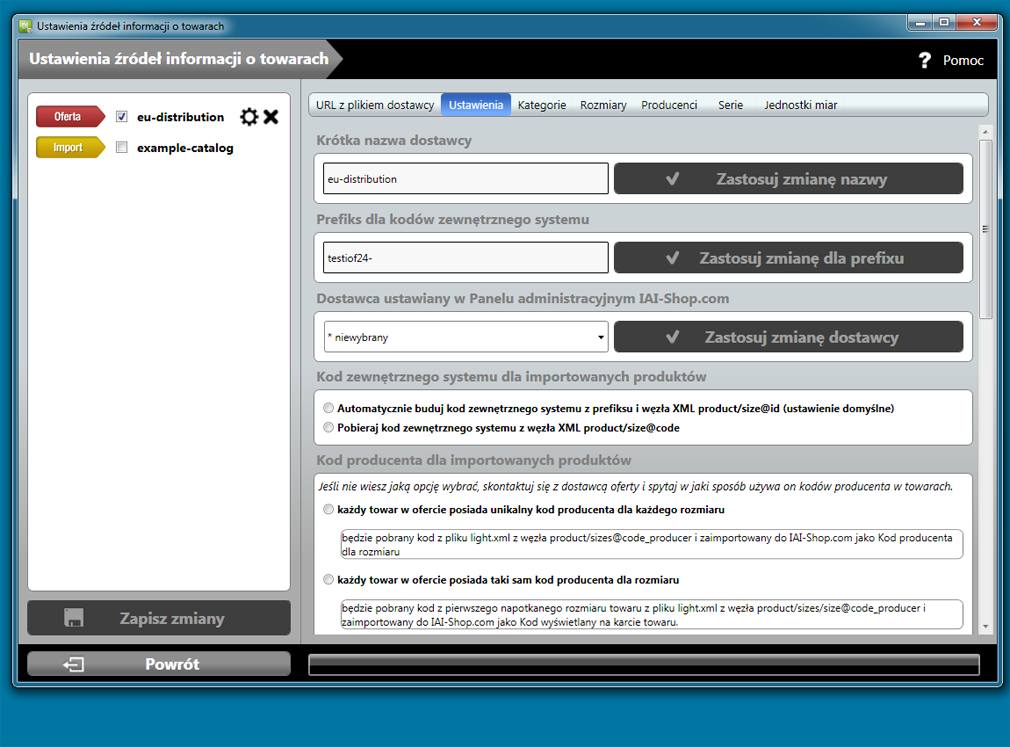Screen dimensions: 1010x747
Task: Click the Zapisz zmiany button
Action: pyautogui.click(x=159, y=618)
